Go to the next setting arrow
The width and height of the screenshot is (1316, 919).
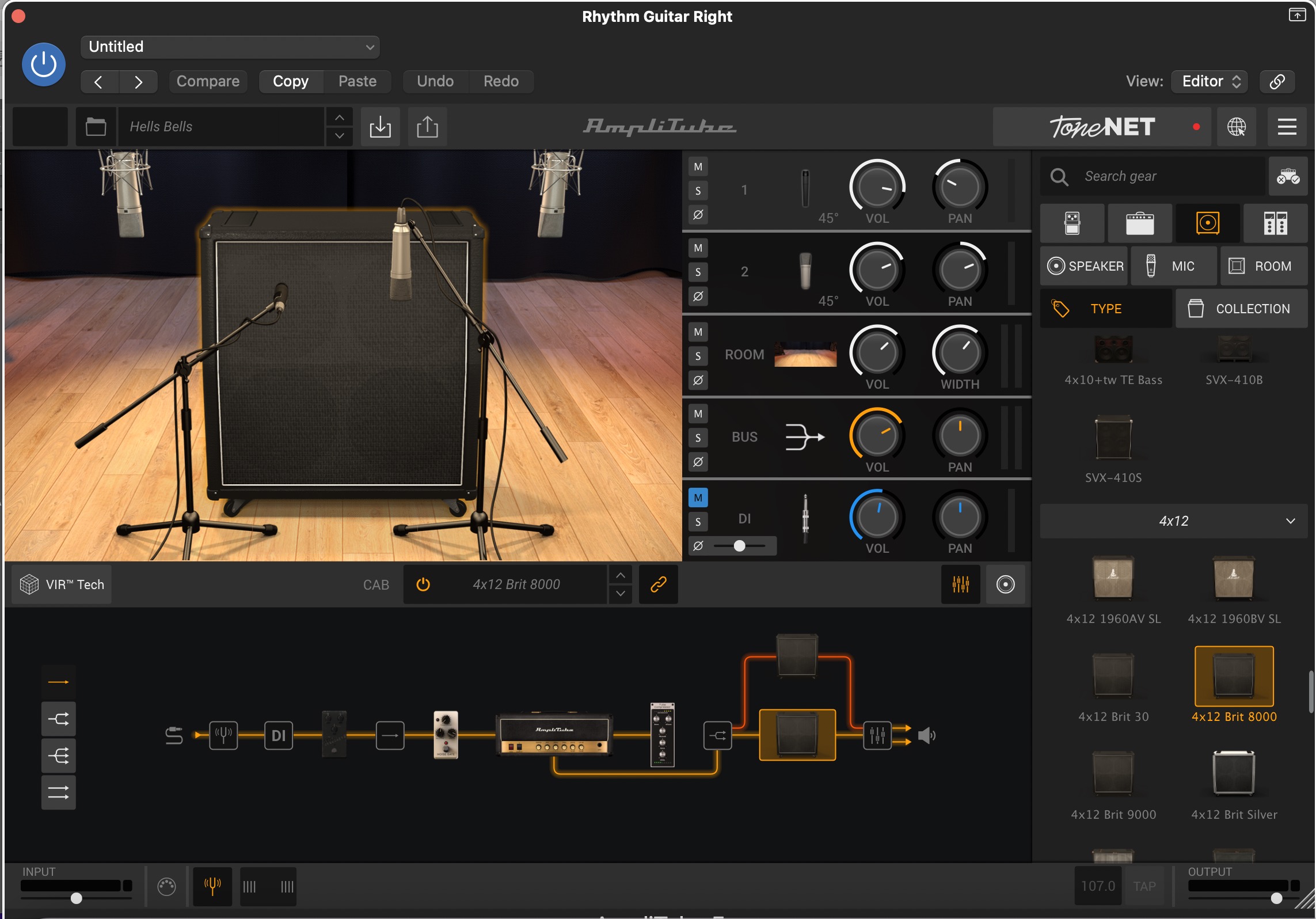[138, 82]
